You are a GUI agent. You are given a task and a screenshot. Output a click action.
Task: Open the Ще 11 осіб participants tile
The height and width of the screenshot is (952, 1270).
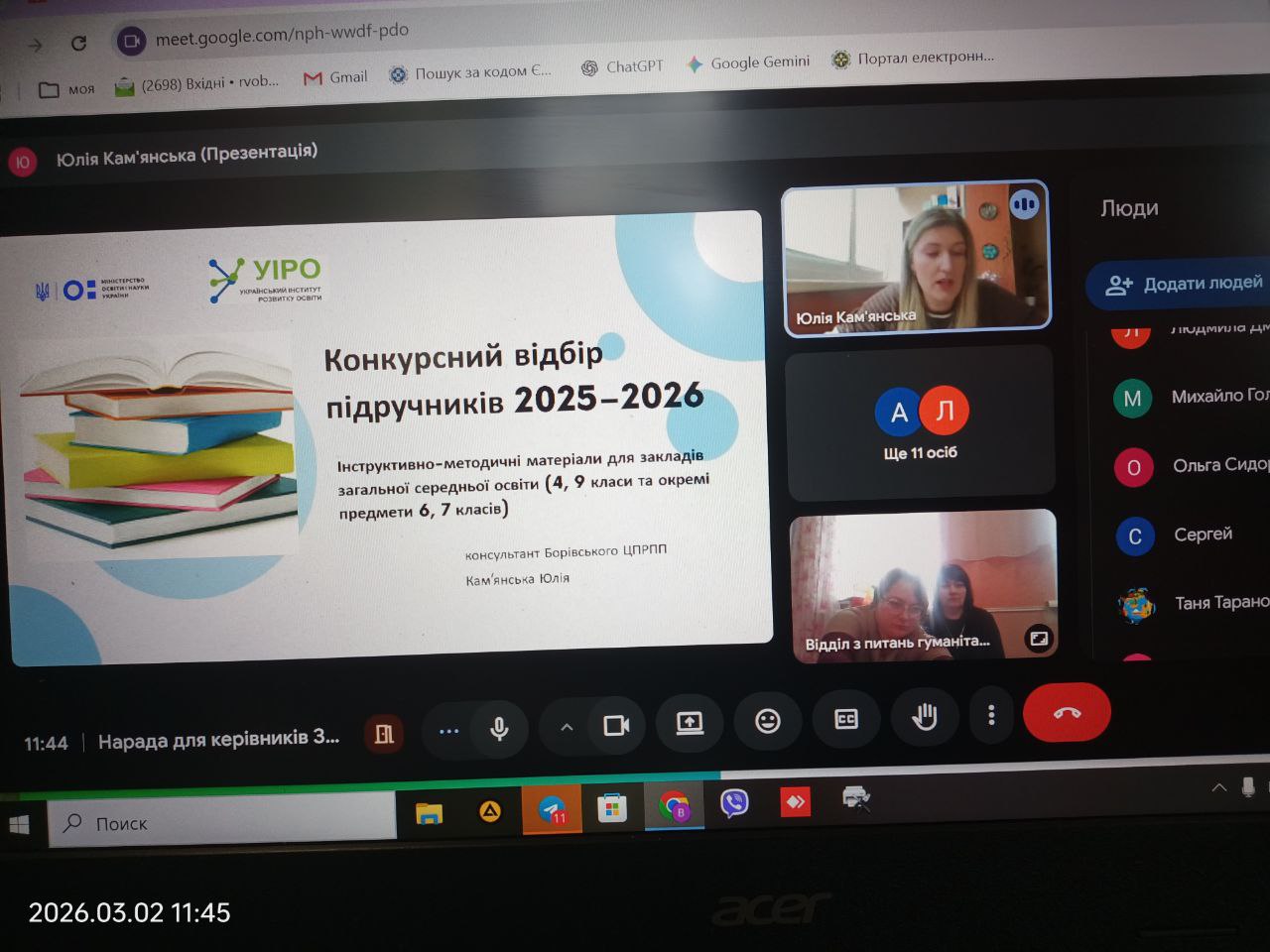coord(920,423)
